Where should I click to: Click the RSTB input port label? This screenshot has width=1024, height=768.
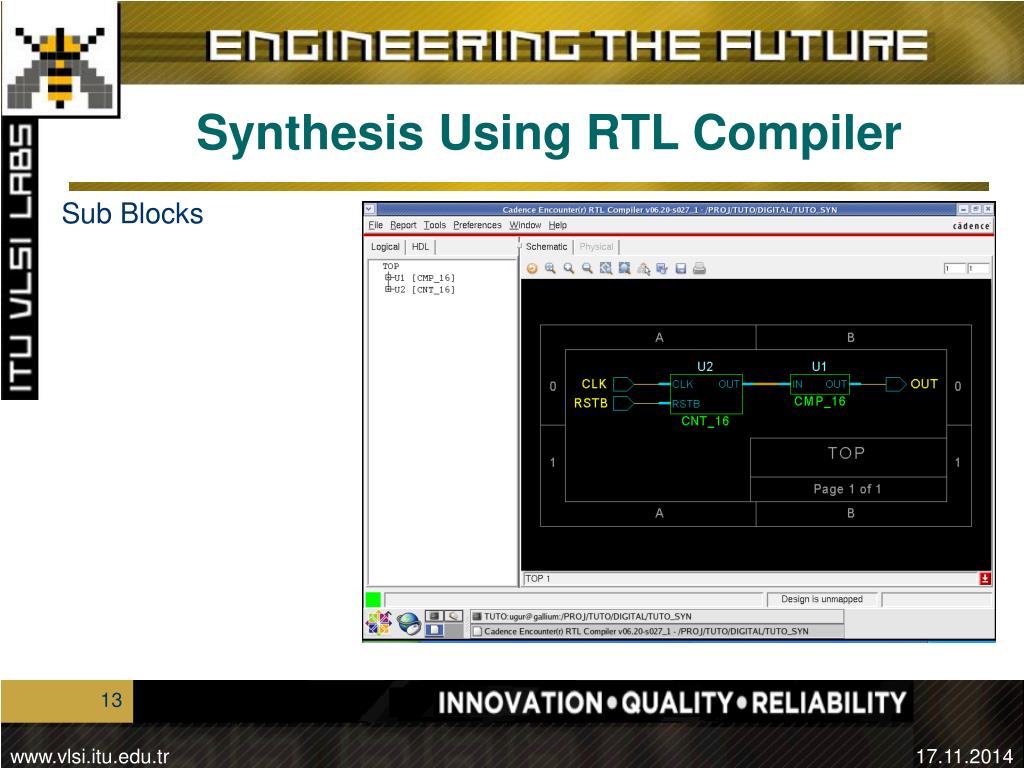tap(591, 404)
